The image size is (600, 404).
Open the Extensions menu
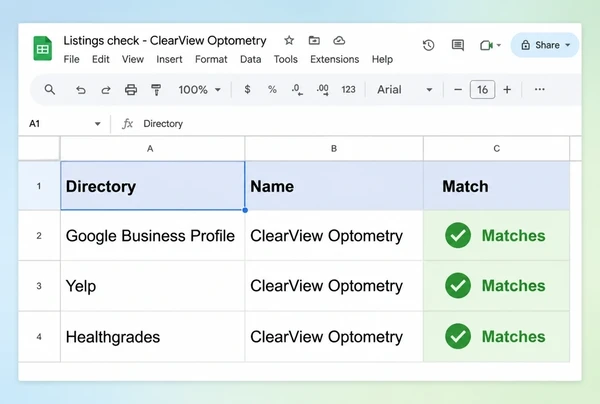pyautogui.click(x=335, y=59)
